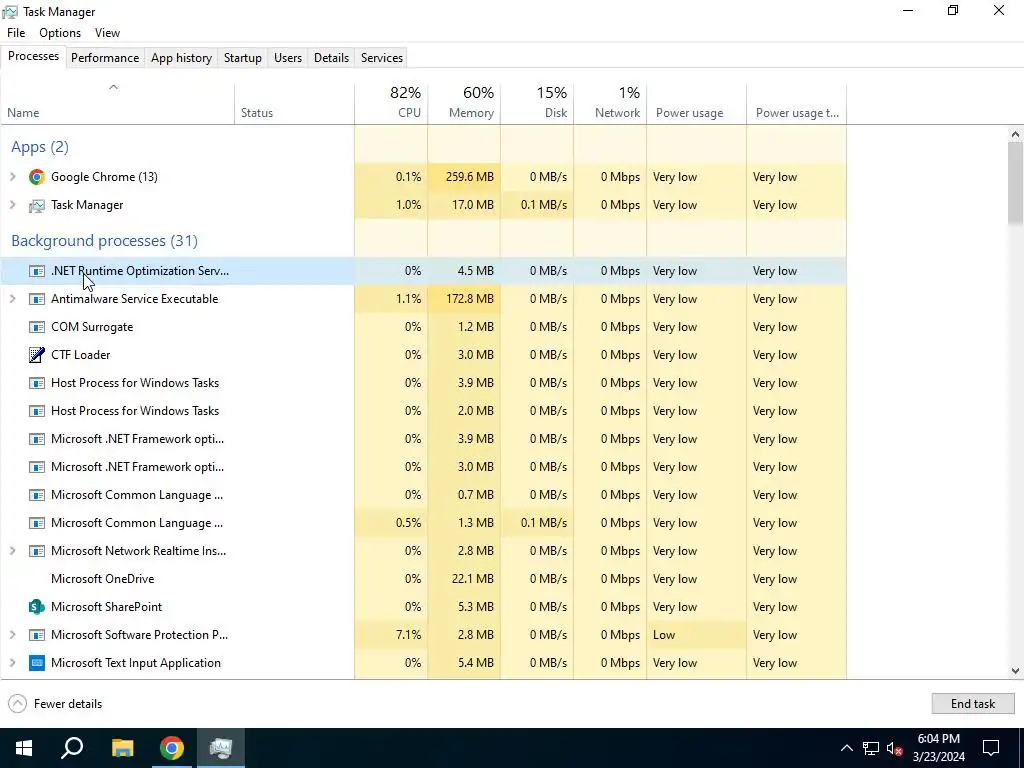Click the End task button
Image resolution: width=1024 pixels, height=768 pixels.
click(972, 704)
